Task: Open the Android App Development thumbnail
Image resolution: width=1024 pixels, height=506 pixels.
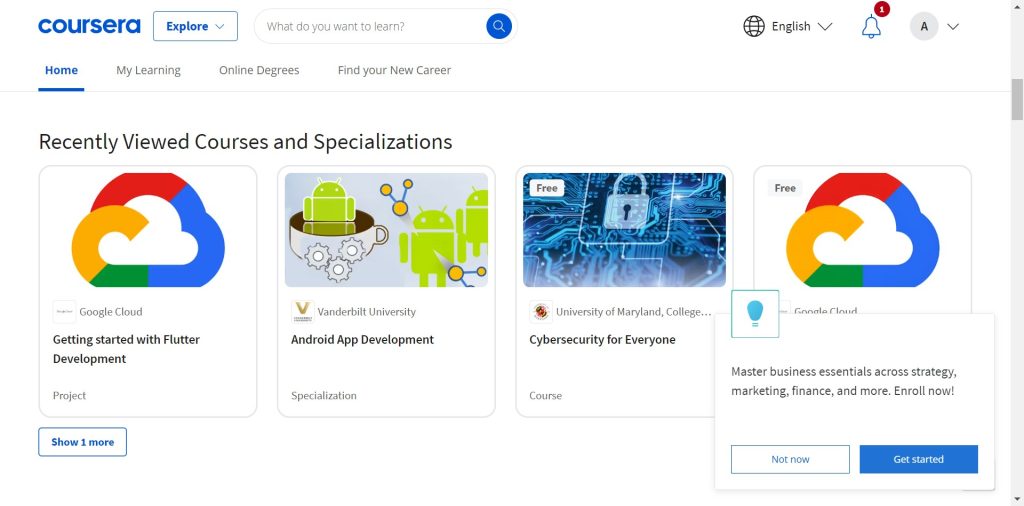Action: point(386,230)
